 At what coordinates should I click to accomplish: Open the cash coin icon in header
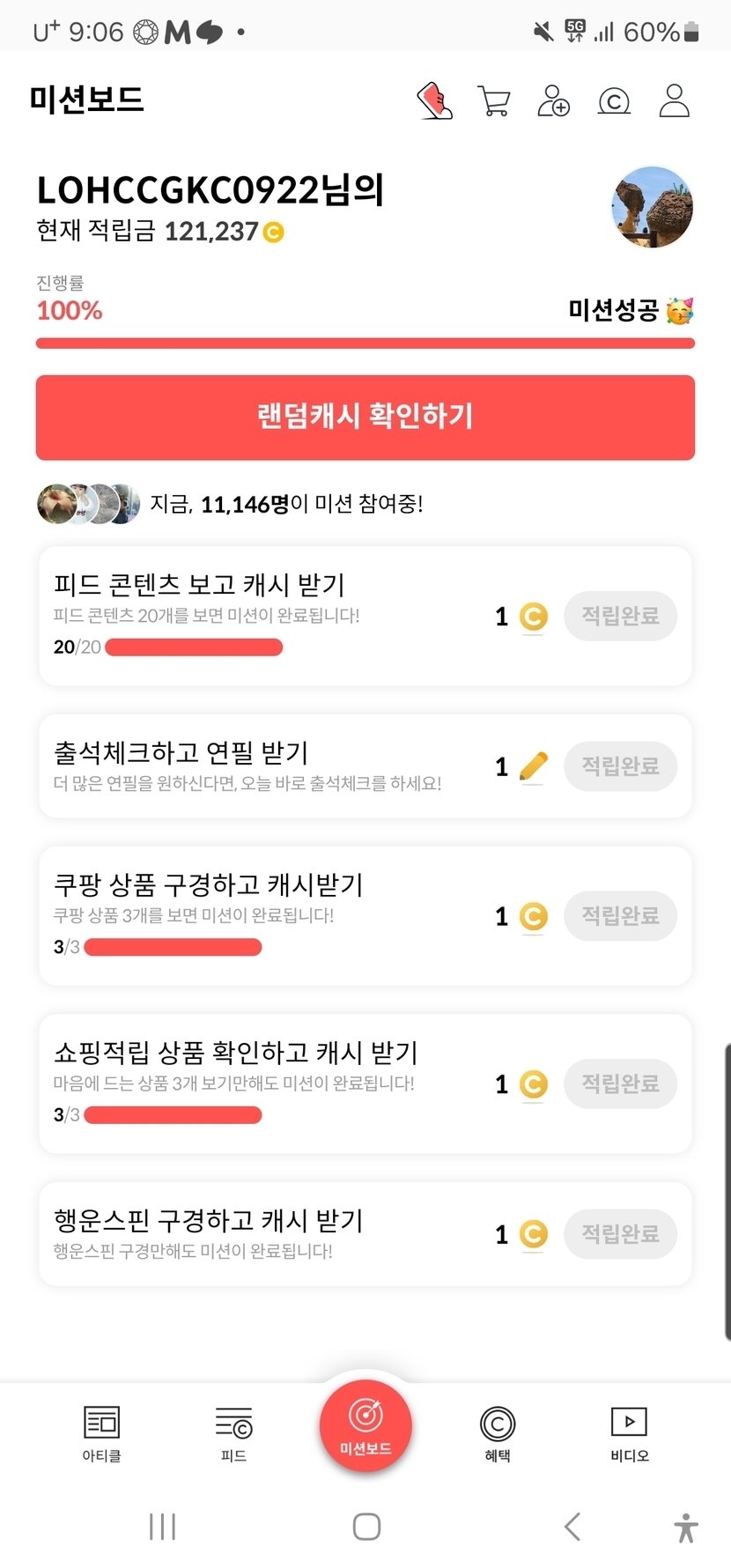click(614, 101)
